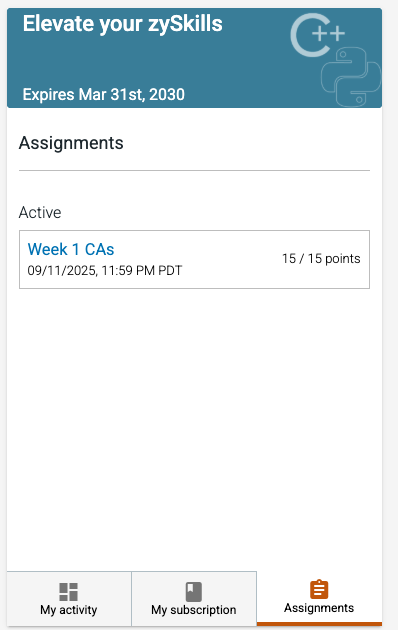Screen dimensions: 398x630
Task: Click the My subscription bookmark icon
Action: click(x=194, y=591)
